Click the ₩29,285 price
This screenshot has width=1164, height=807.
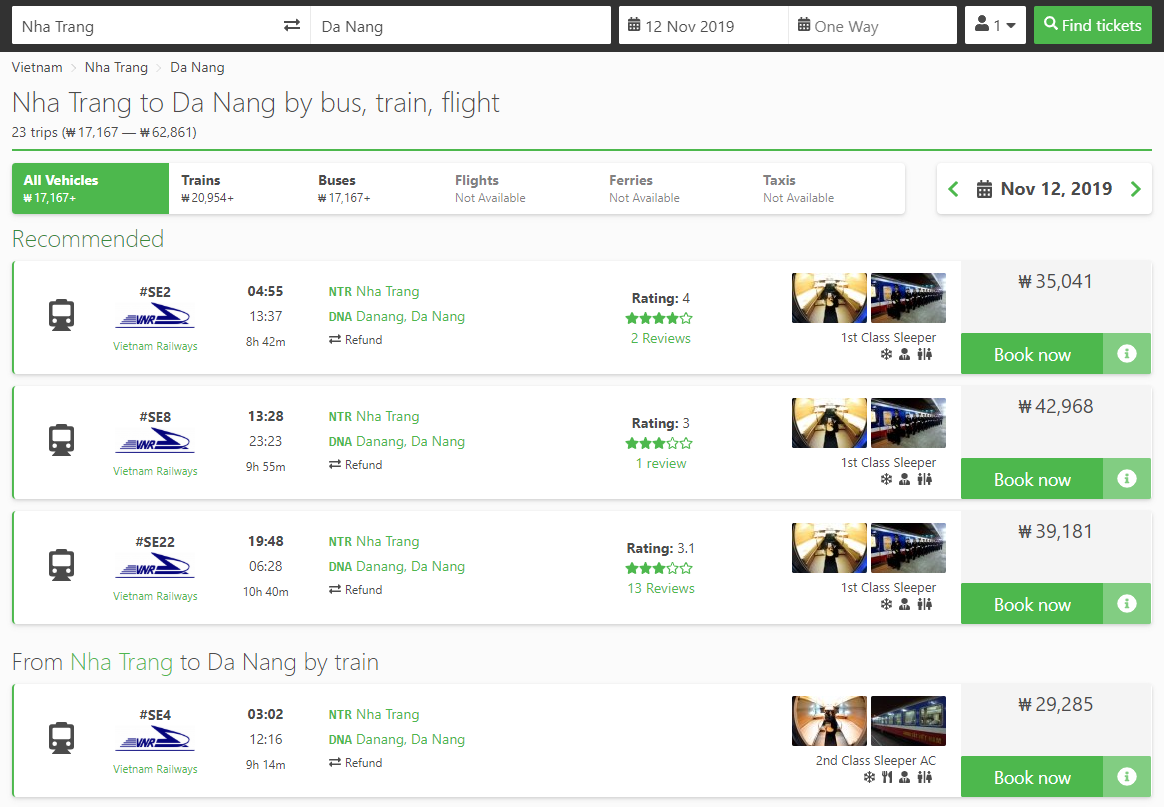tap(1055, 704)
